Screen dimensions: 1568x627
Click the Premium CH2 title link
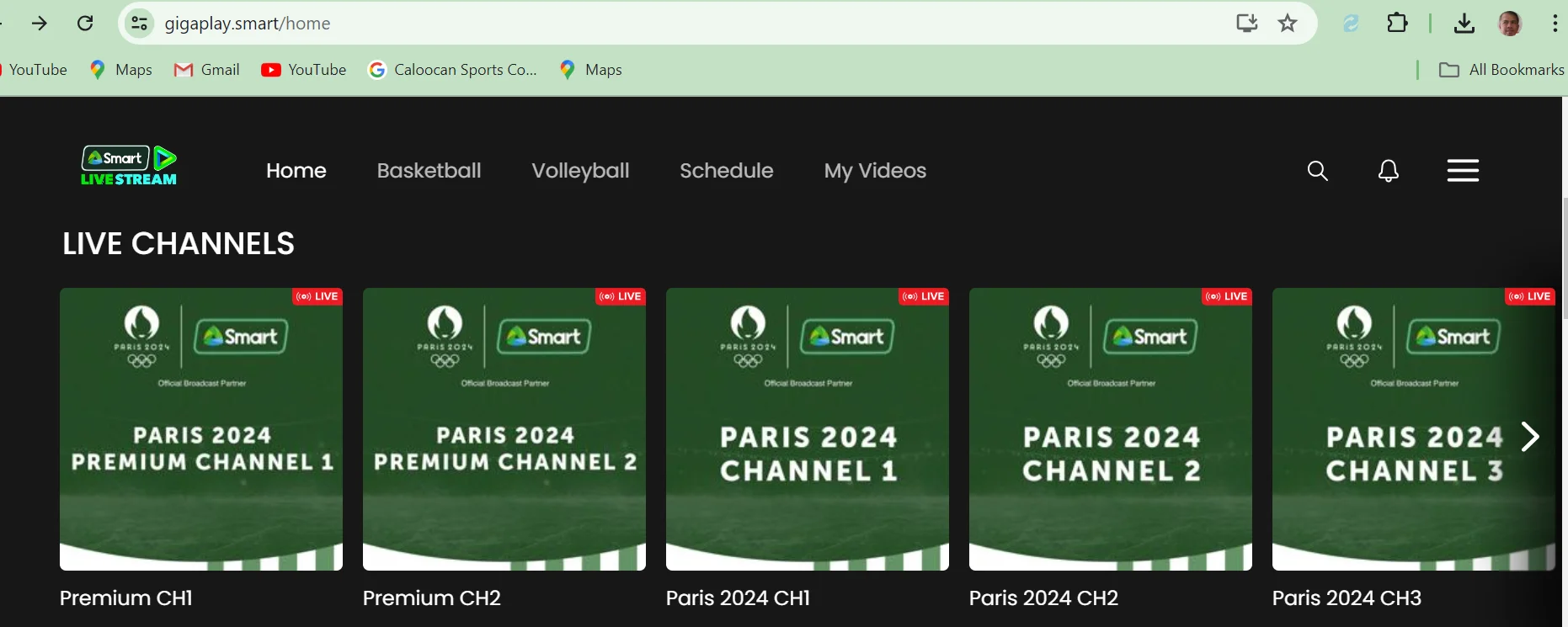pyautogui.click(x=432, y=598)
